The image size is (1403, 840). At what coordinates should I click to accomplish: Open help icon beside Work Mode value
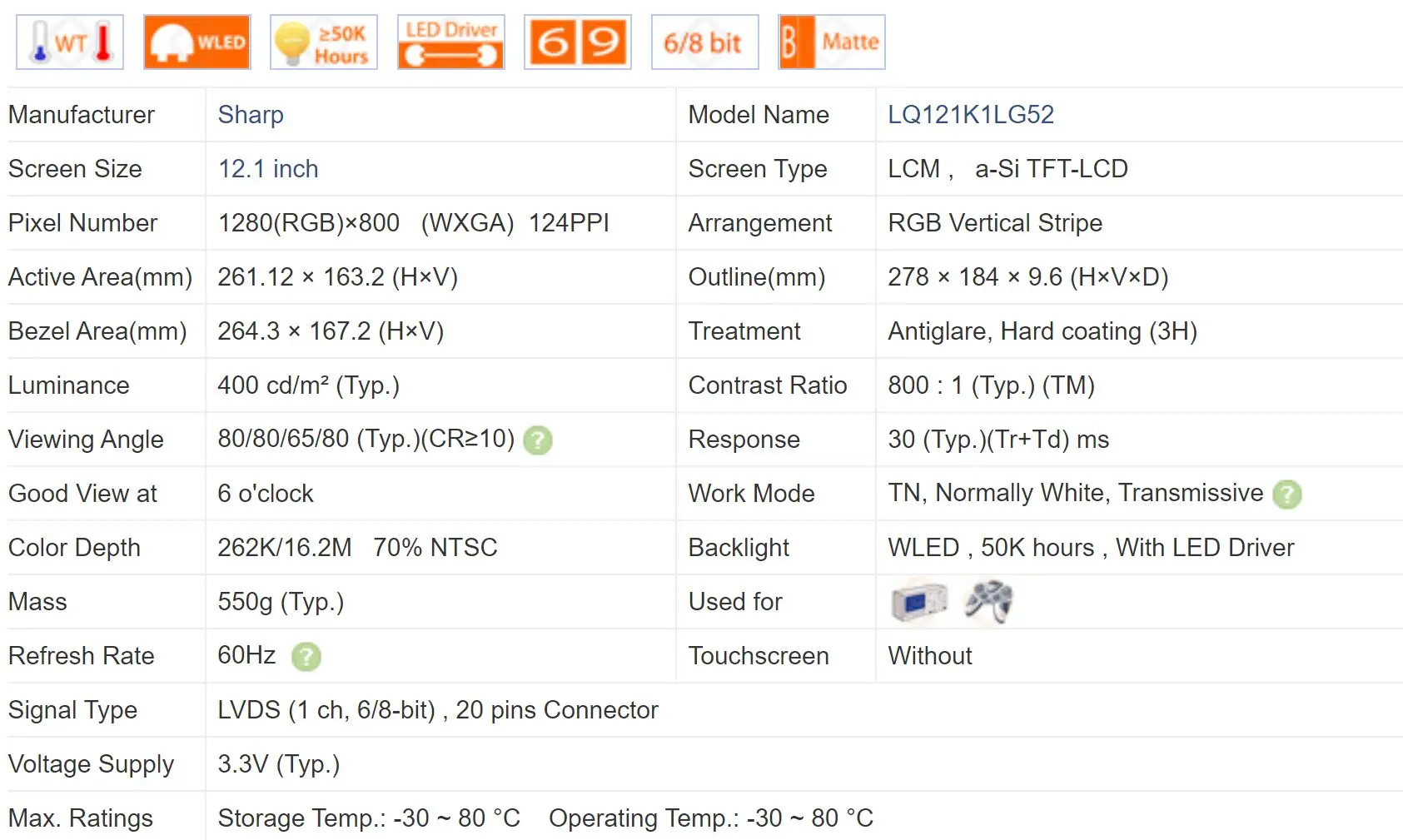pyautogui.click(x=1287, y=495)
